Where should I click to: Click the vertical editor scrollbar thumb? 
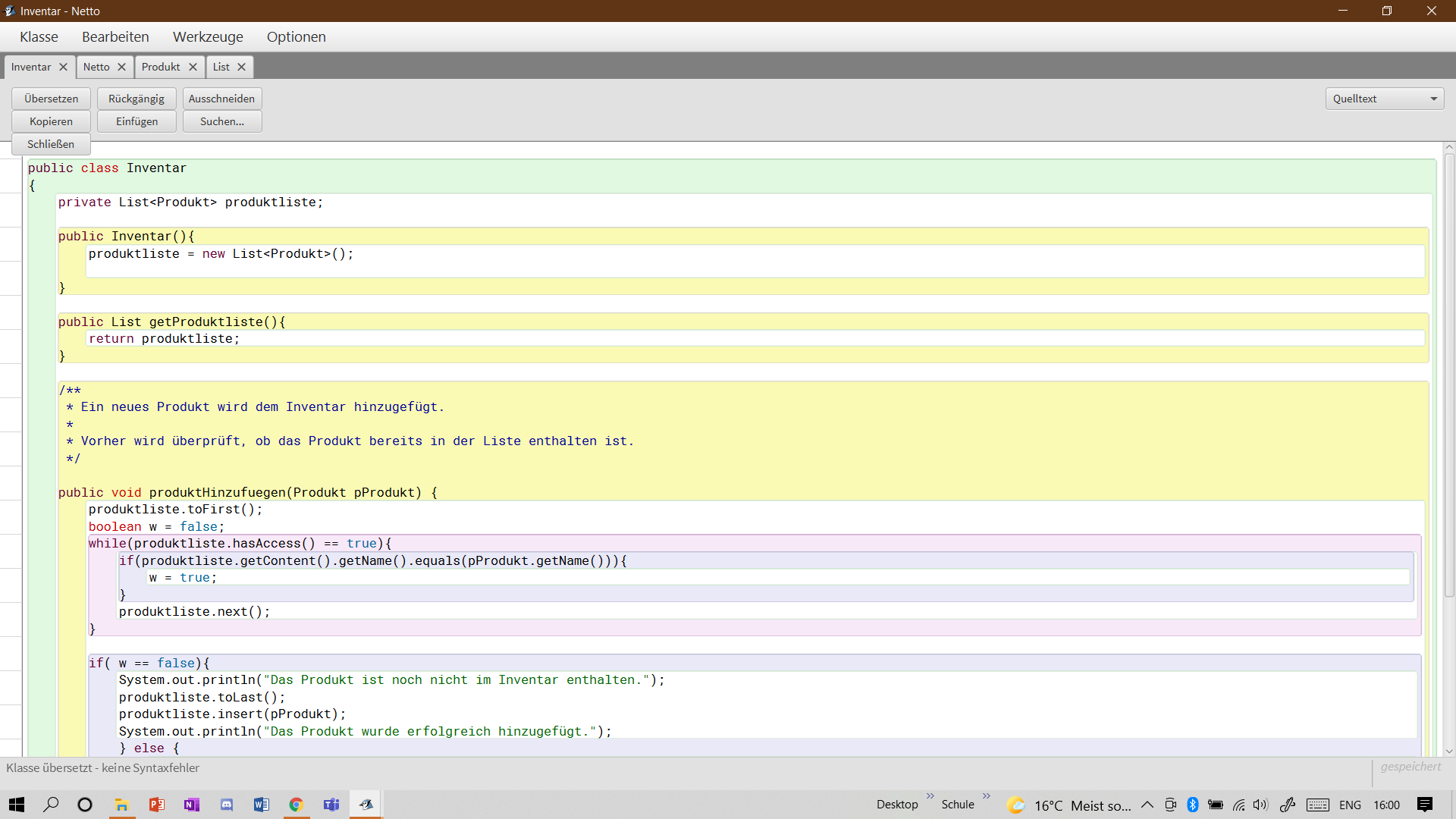(x=1449, y=375)
